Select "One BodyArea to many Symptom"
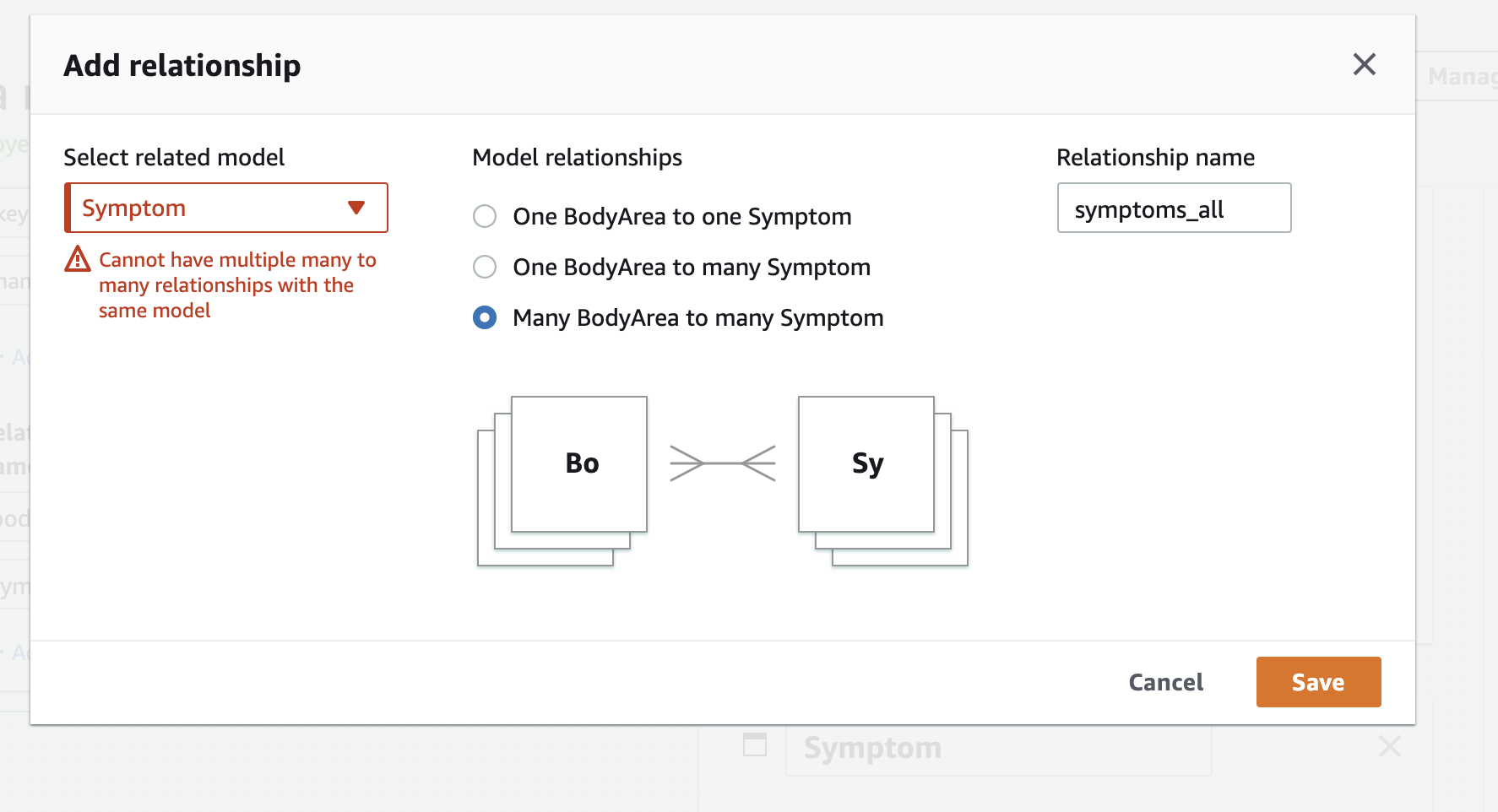This screenshot has height=812, width=1498. [x=485, y=267]
